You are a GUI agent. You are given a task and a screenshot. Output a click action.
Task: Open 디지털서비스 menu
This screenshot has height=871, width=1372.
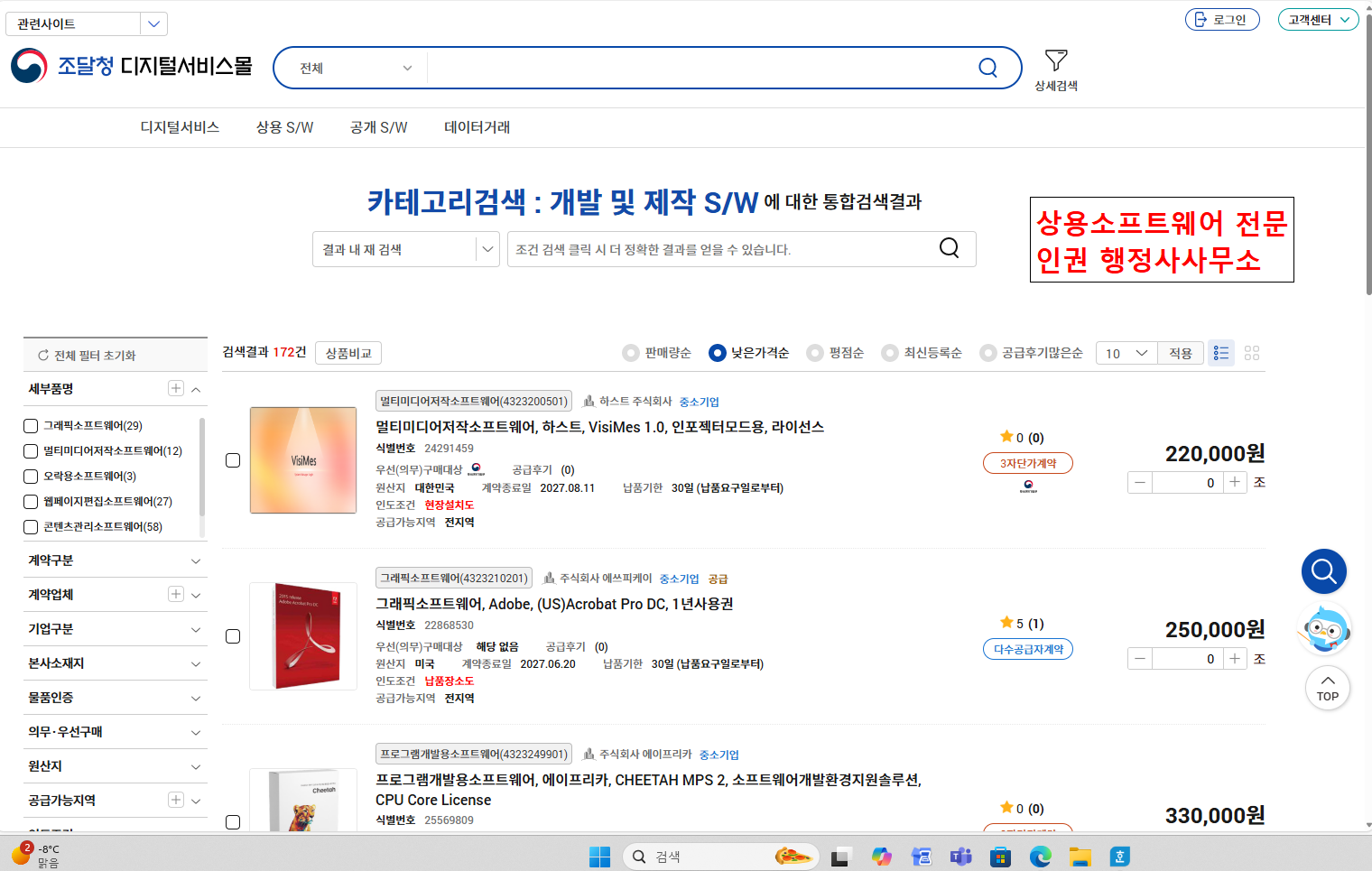click(x=180, y=127)
